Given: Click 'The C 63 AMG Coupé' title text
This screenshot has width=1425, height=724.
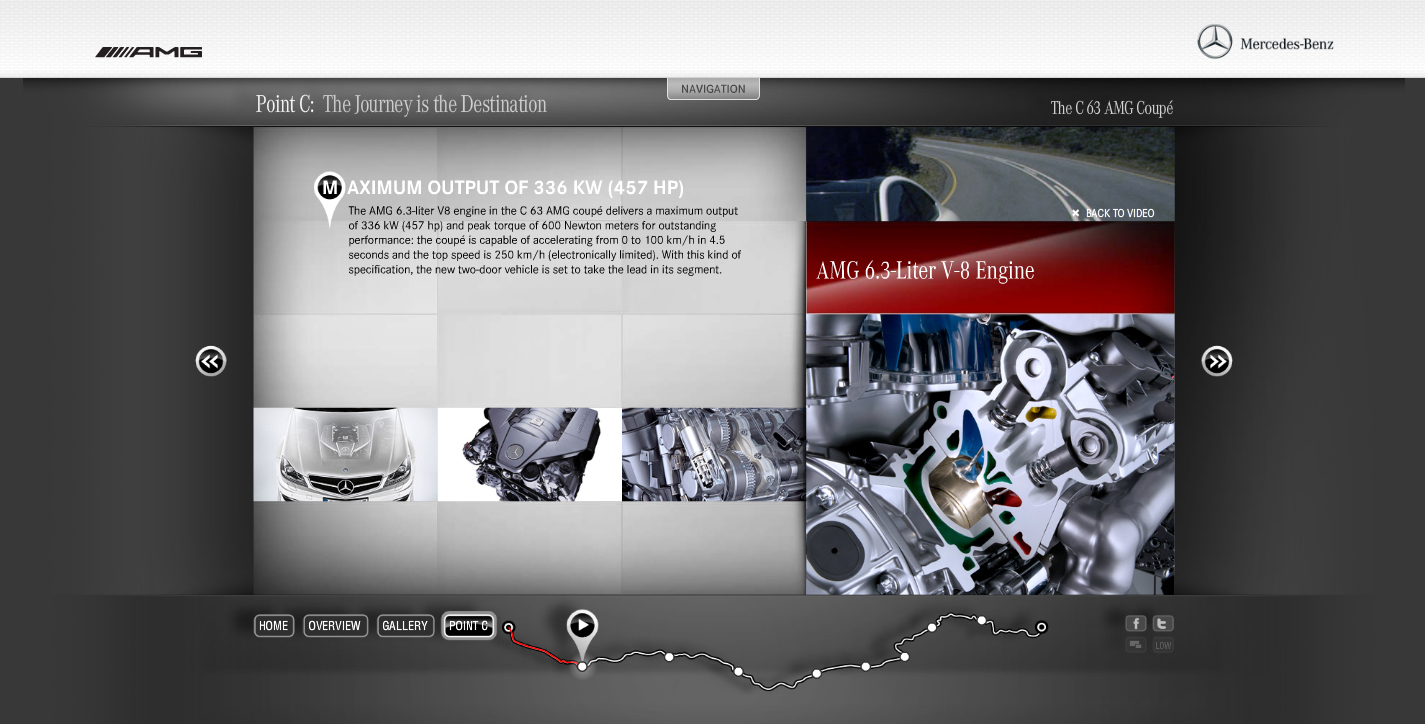Looking at the screenshot, I should tap(1111, 108).
